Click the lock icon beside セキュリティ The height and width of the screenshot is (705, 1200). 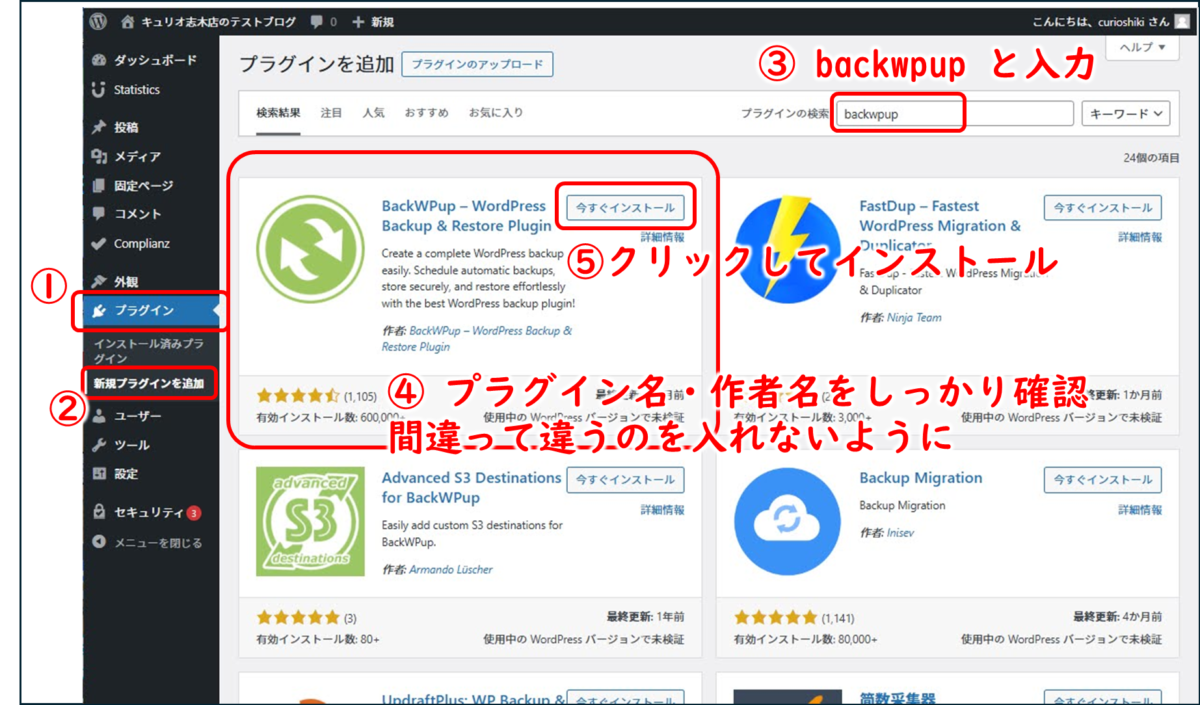coord(98,512)
